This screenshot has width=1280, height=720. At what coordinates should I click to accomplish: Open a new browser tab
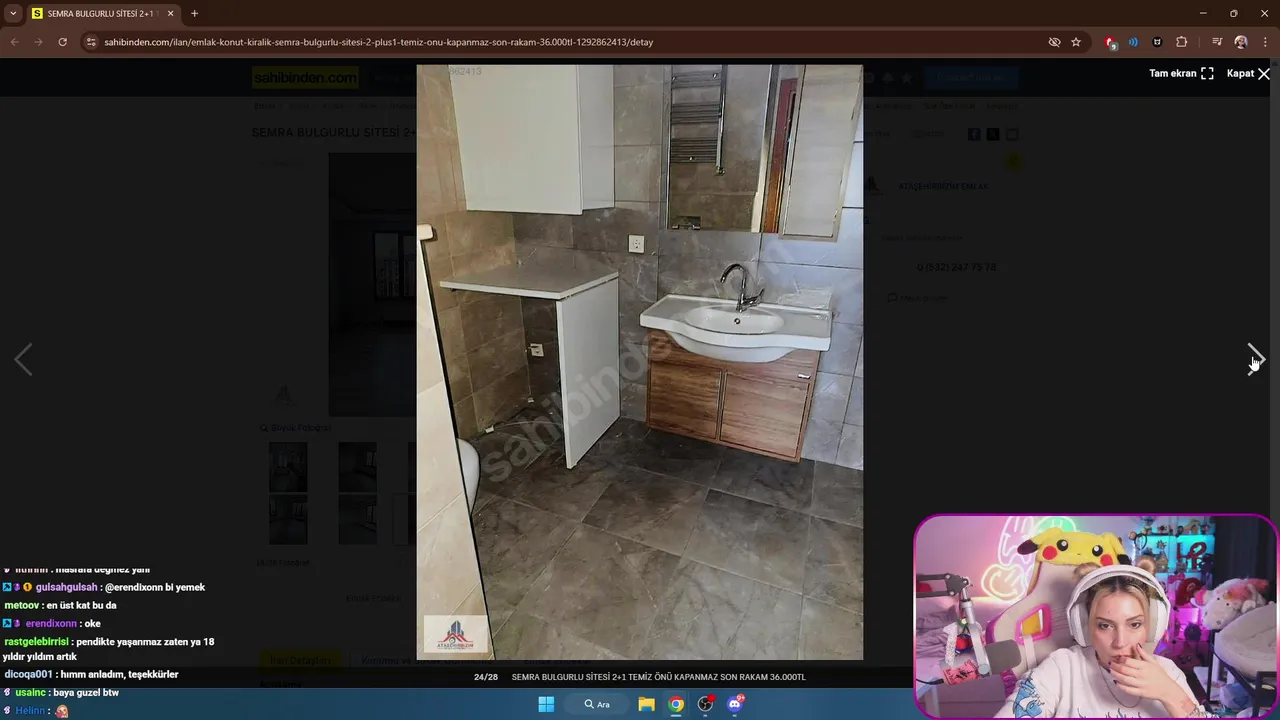(194, 13)
